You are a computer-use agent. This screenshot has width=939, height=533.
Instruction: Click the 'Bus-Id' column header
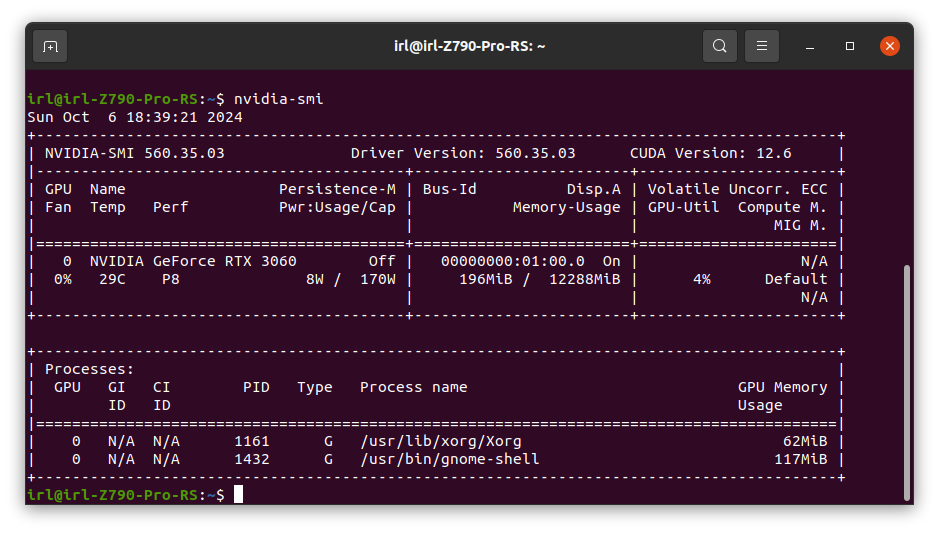point(450,189)
